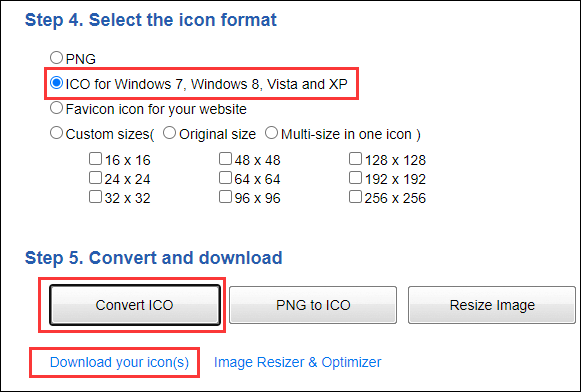Enable the 192 x 192 checkbox
Viewport: 581px width, 392px height.
pos(355,177)
